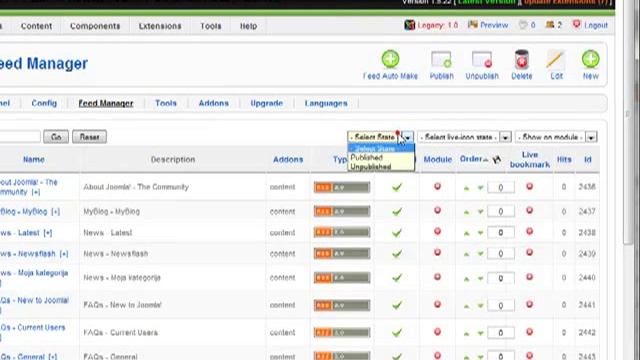Move MyBlog feed up in order
This screenshot has height=360, width=640.
(466, 212)
